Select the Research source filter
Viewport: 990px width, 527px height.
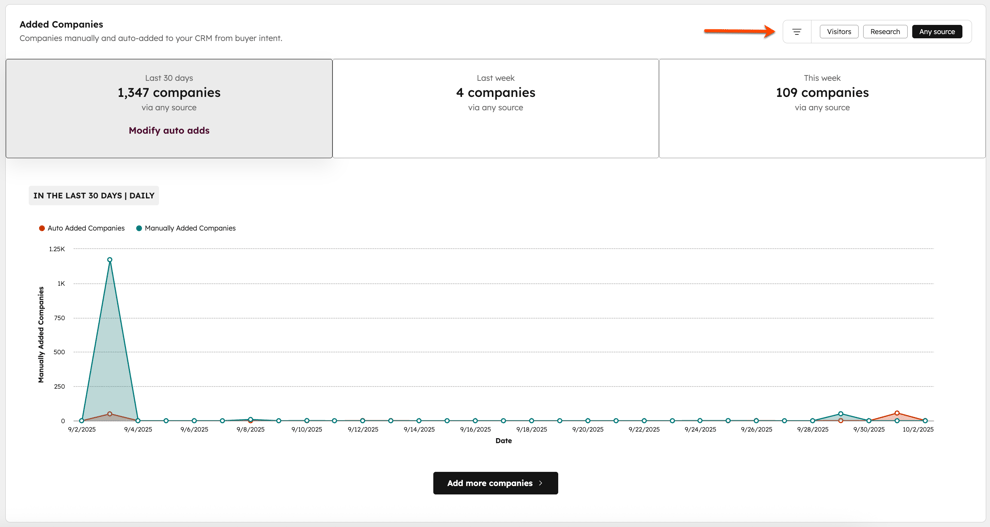tap(885, 32)
